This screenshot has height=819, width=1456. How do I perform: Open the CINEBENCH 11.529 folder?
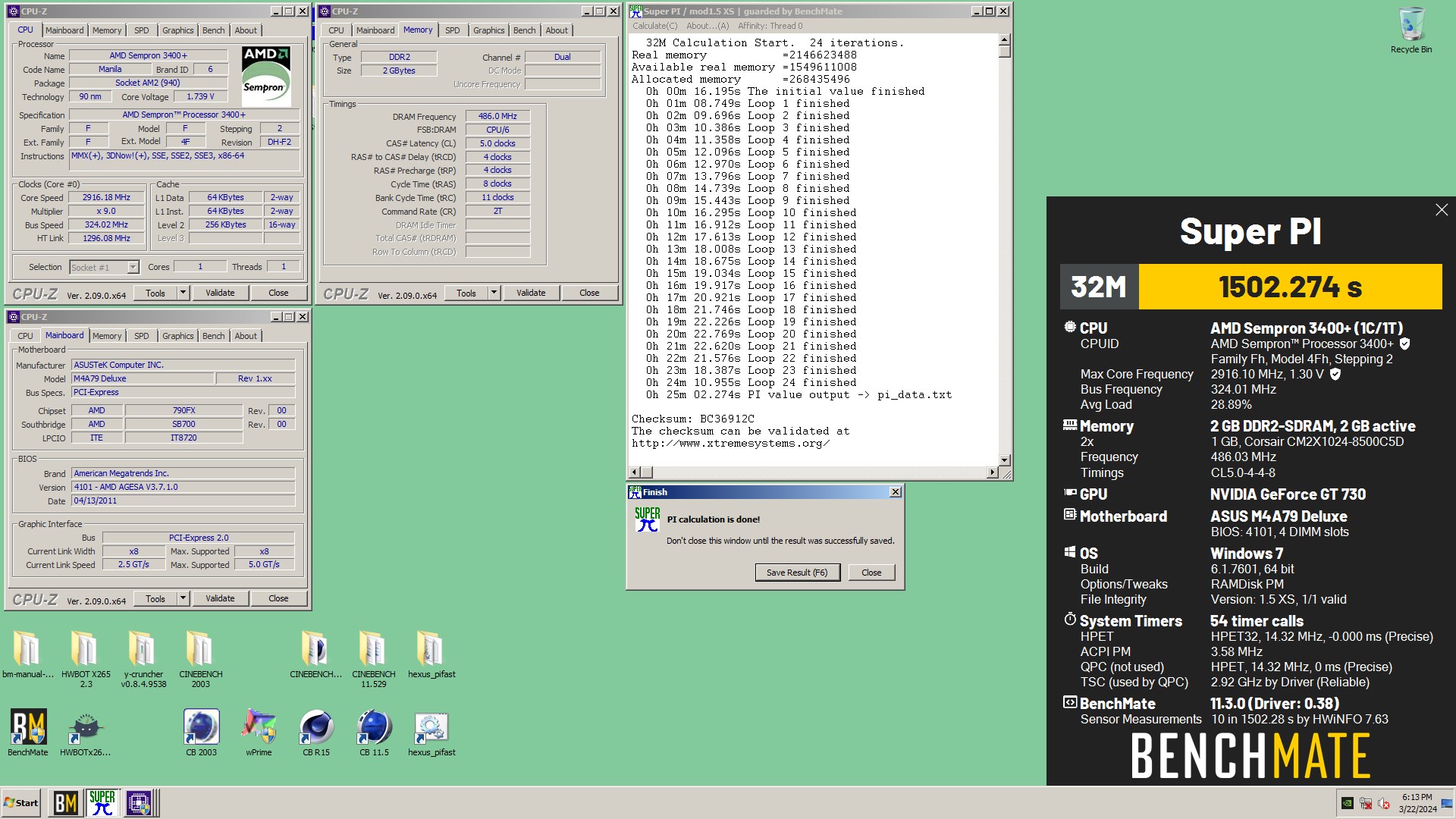pyautogui.click(x=373, y=658)
